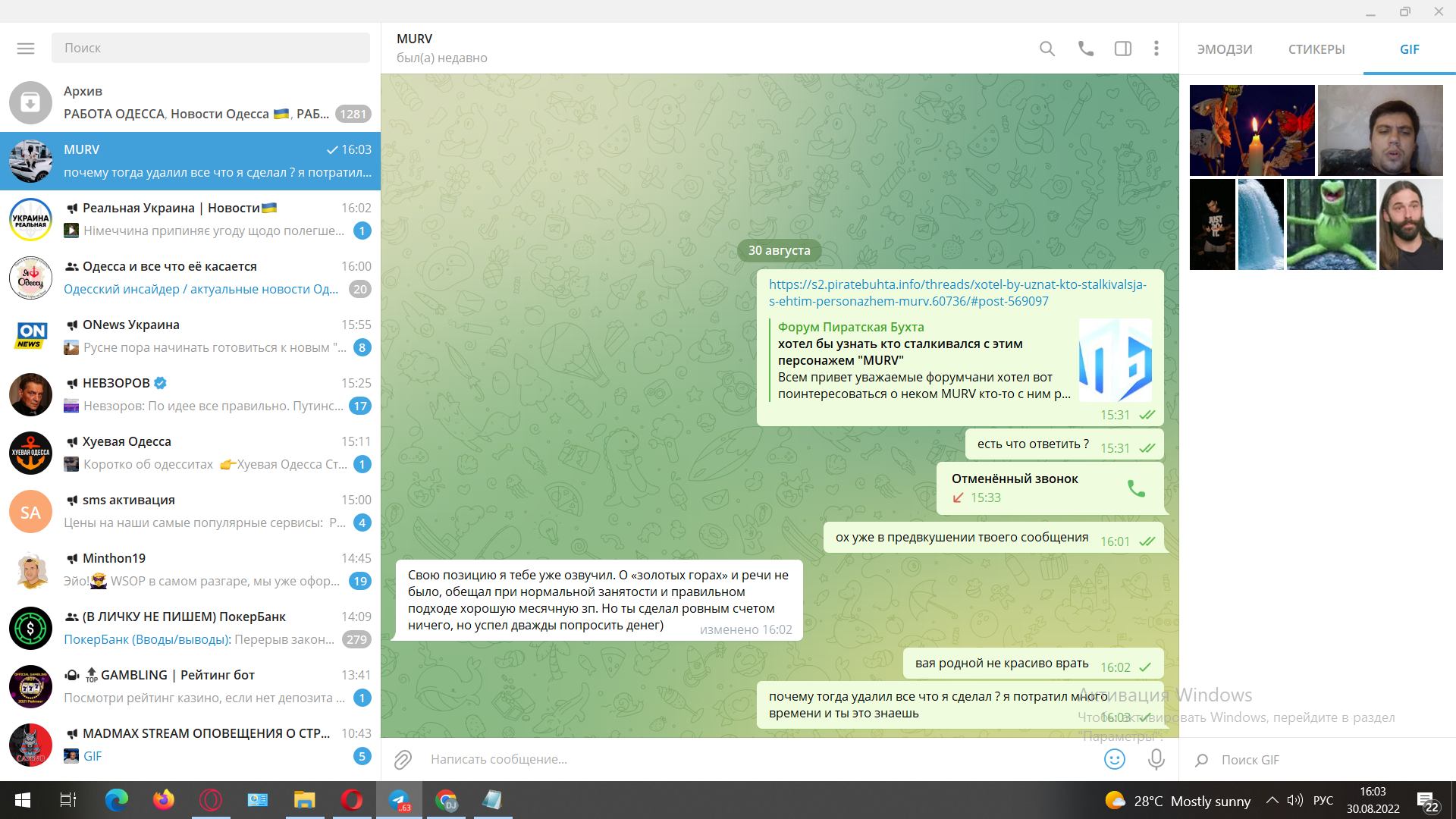
Task: Open the НЕВЗОРОВ channel chat
Action: [x=190, y=394]
